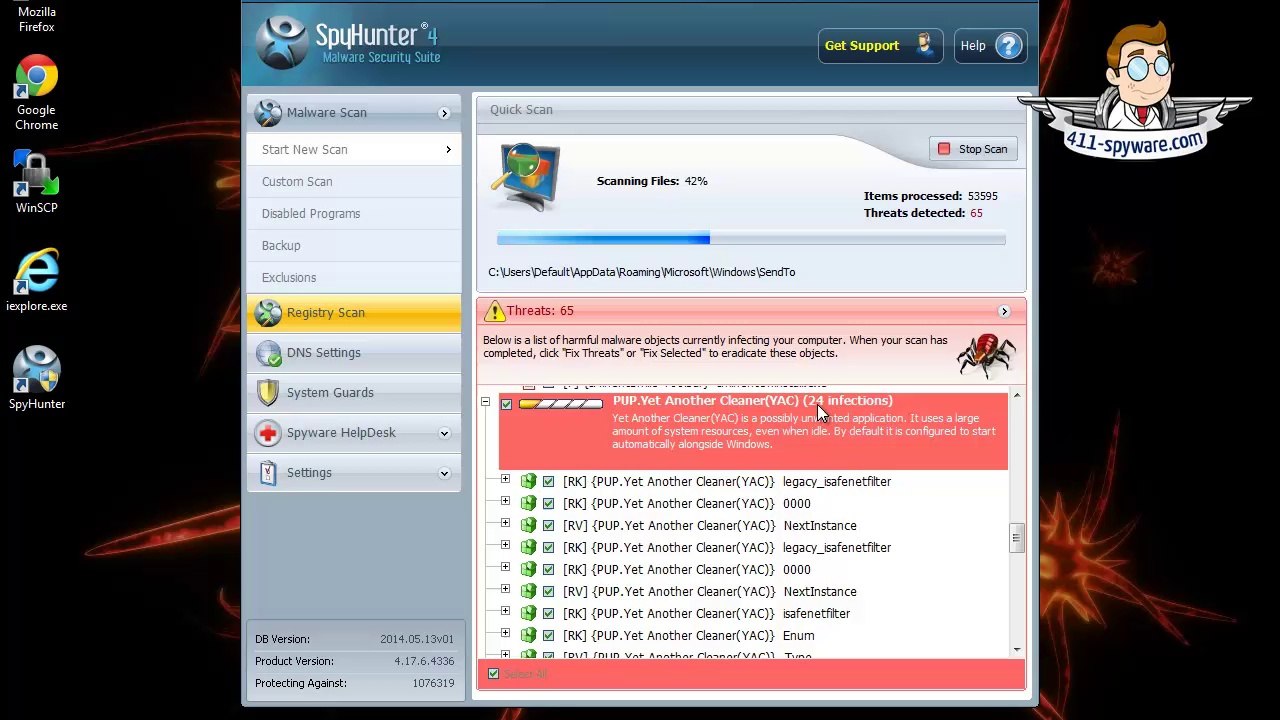Select Start New Scan

point(354,150)
